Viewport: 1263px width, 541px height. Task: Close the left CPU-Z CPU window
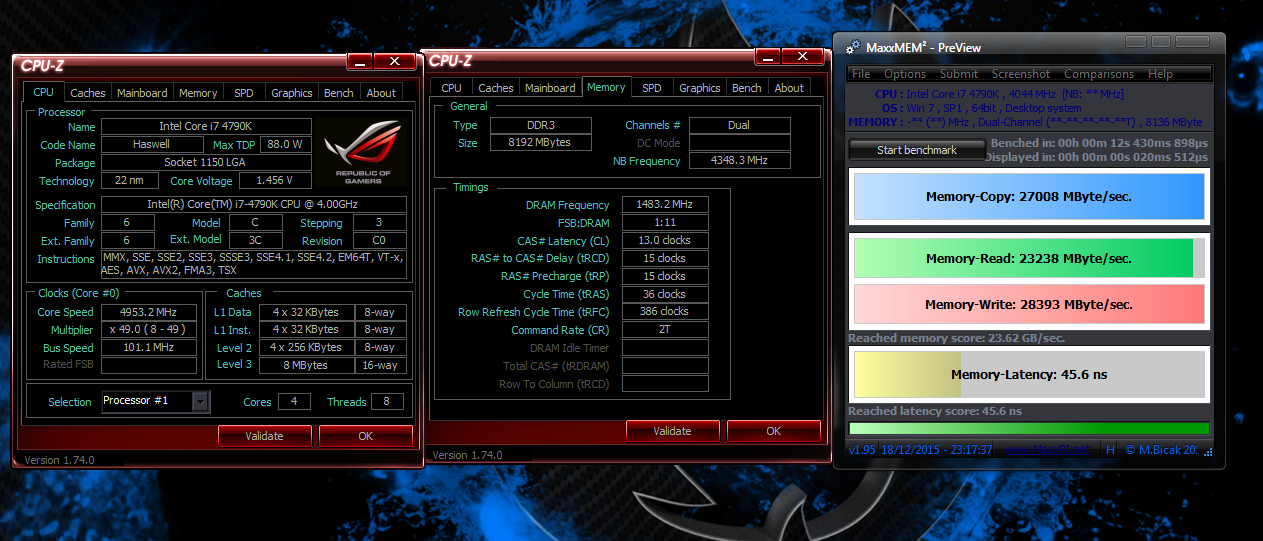395,62
